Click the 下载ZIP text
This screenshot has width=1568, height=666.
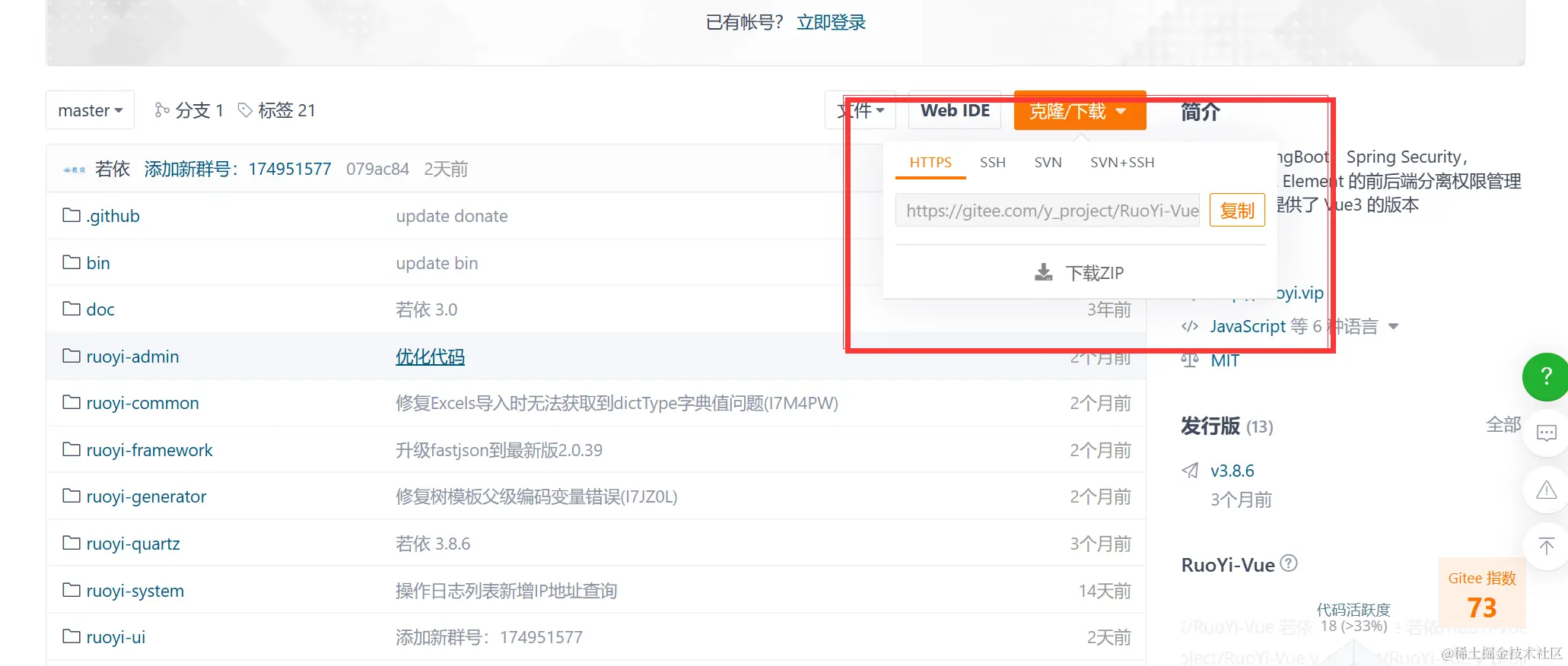coord(1094,272)
